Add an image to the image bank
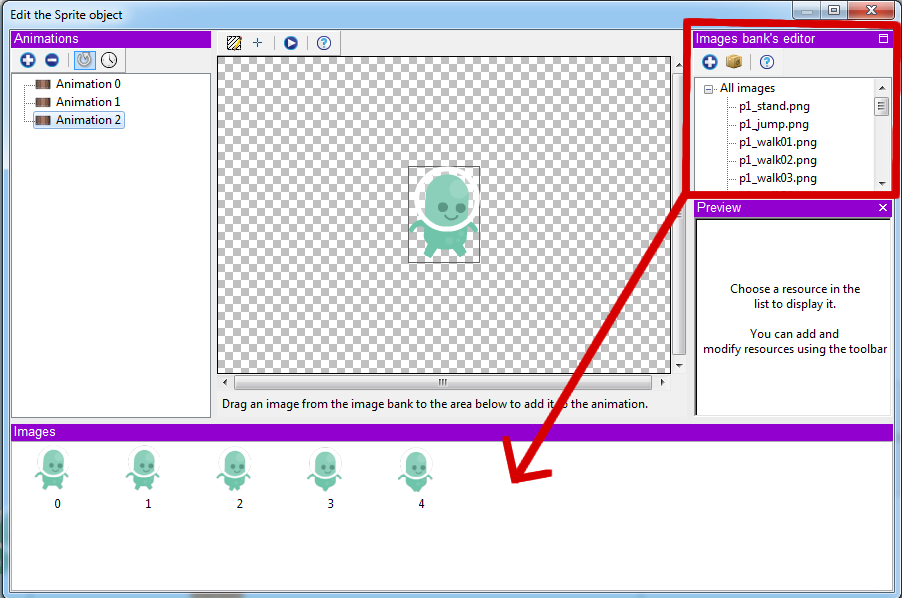This screenshot has width=902, height=598. point(710,62)
